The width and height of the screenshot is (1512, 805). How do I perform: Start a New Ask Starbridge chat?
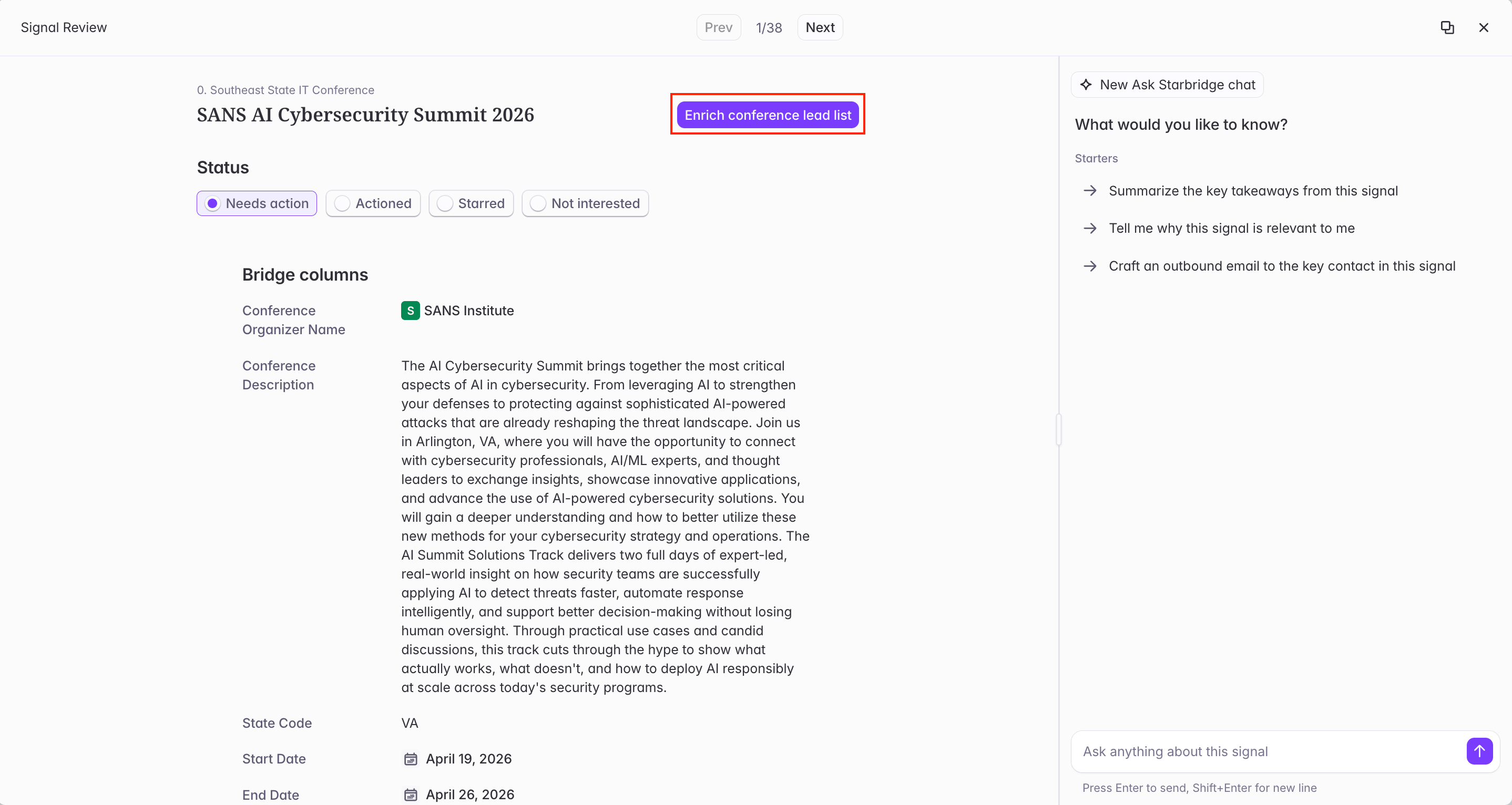point(1167,85)
